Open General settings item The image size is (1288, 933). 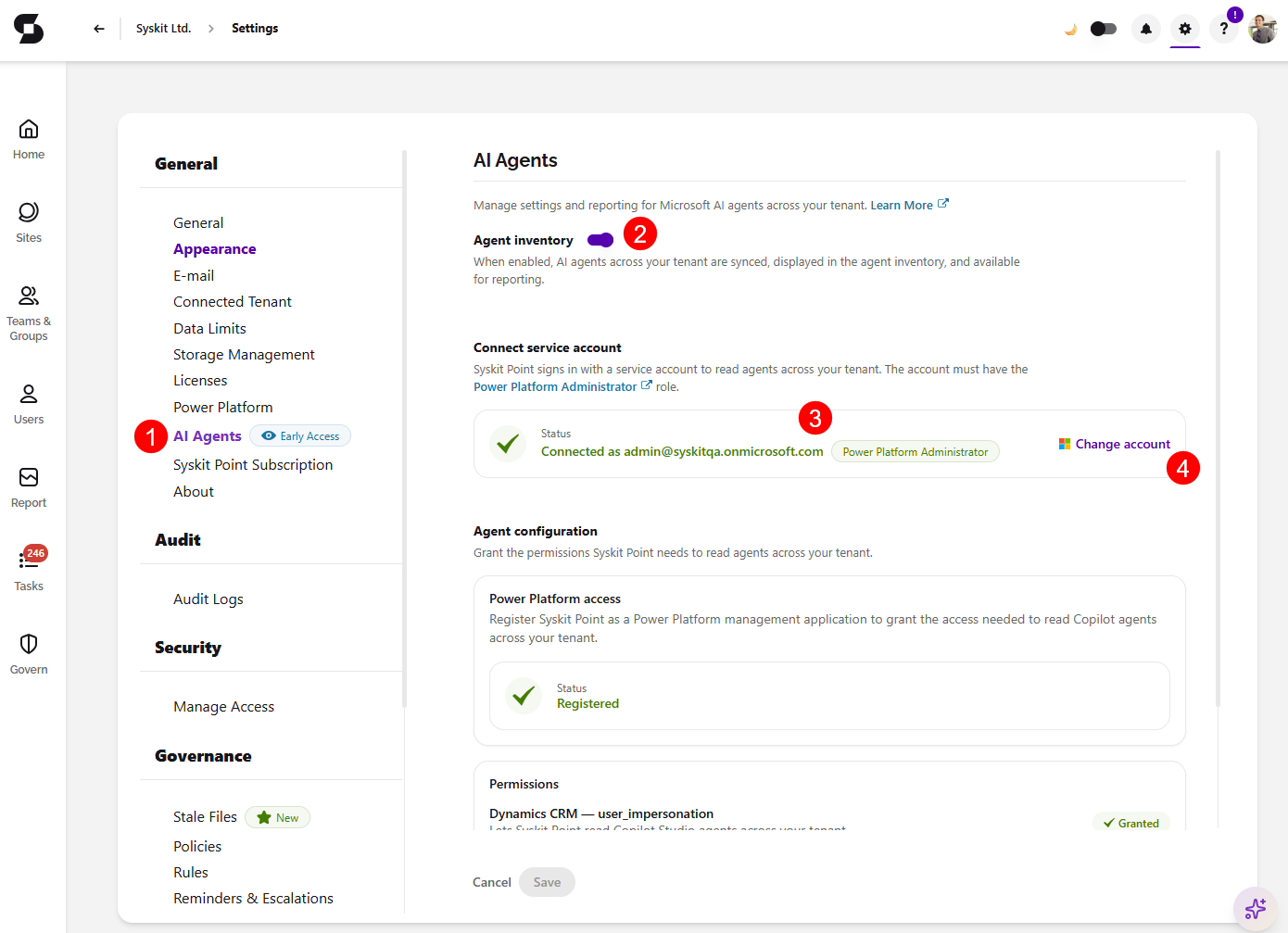198,223
